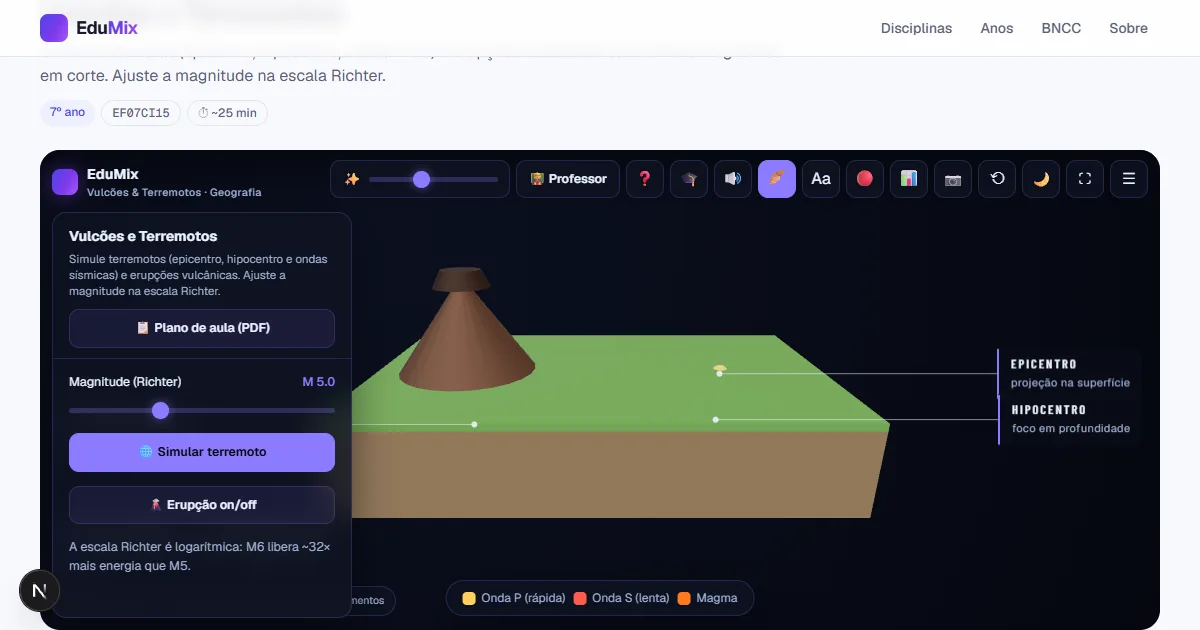
Task: Click the 7º ano tag
Action: pos(68,112)
